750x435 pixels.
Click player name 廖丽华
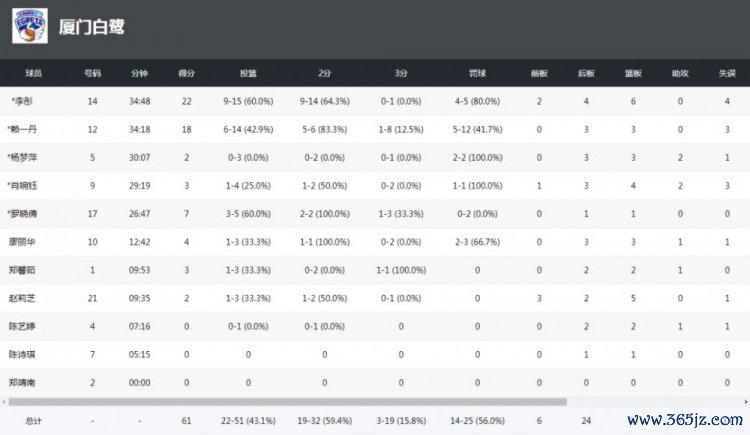(23, 241)
